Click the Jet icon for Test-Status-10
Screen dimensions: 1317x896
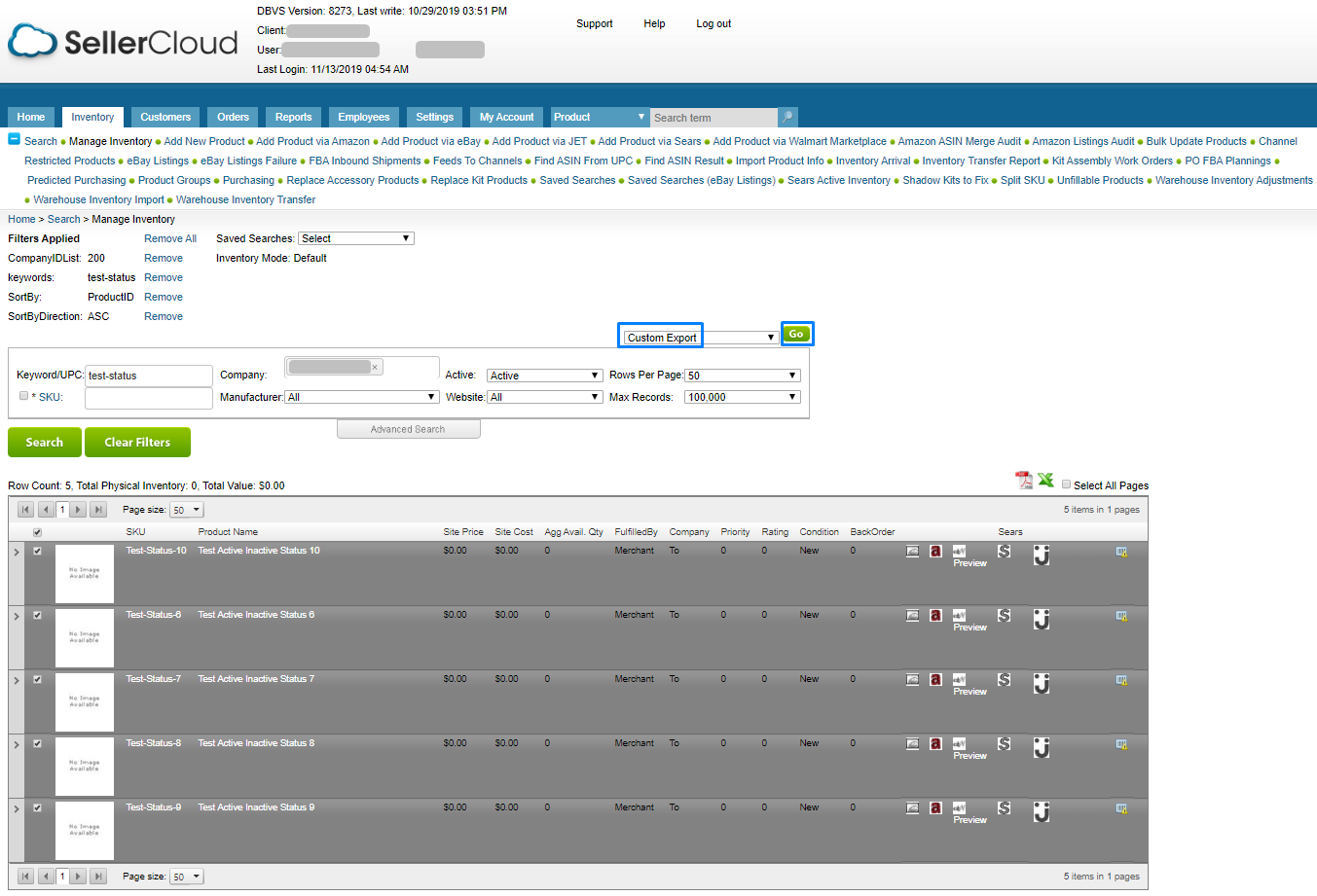[x=1042, y=555]
